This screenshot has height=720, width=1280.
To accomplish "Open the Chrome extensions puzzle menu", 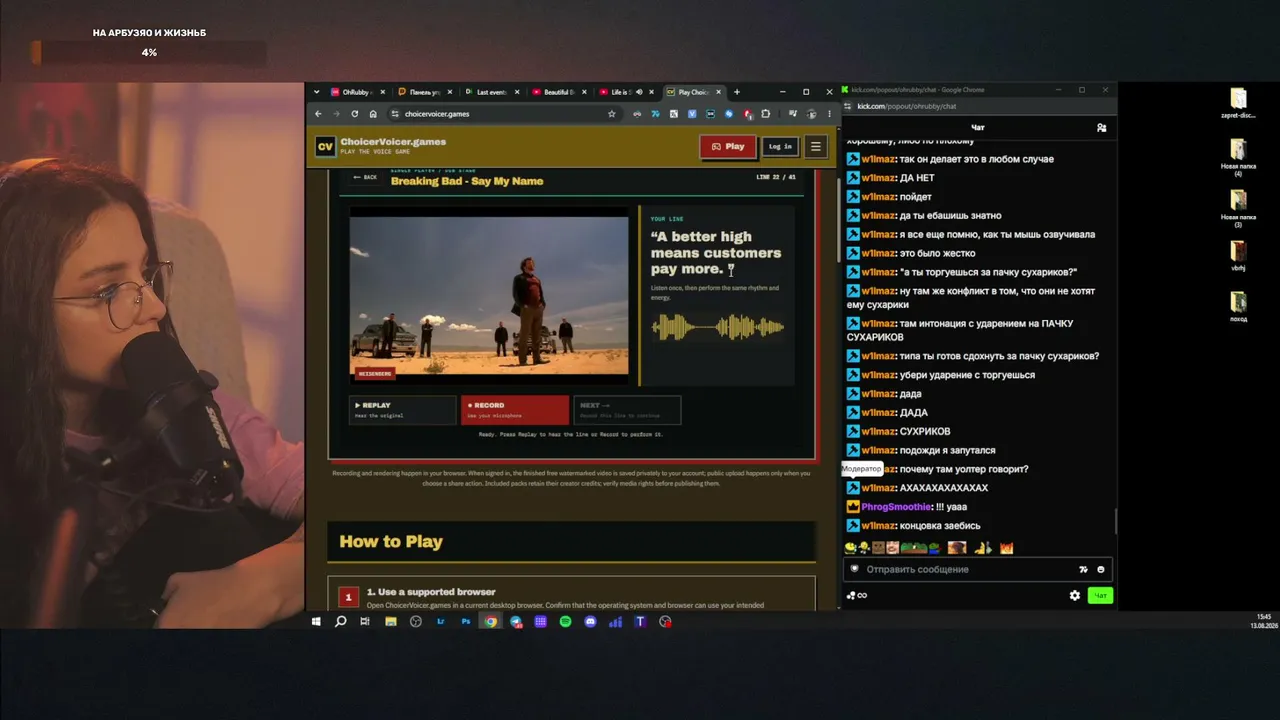I will tap(766, 114).
